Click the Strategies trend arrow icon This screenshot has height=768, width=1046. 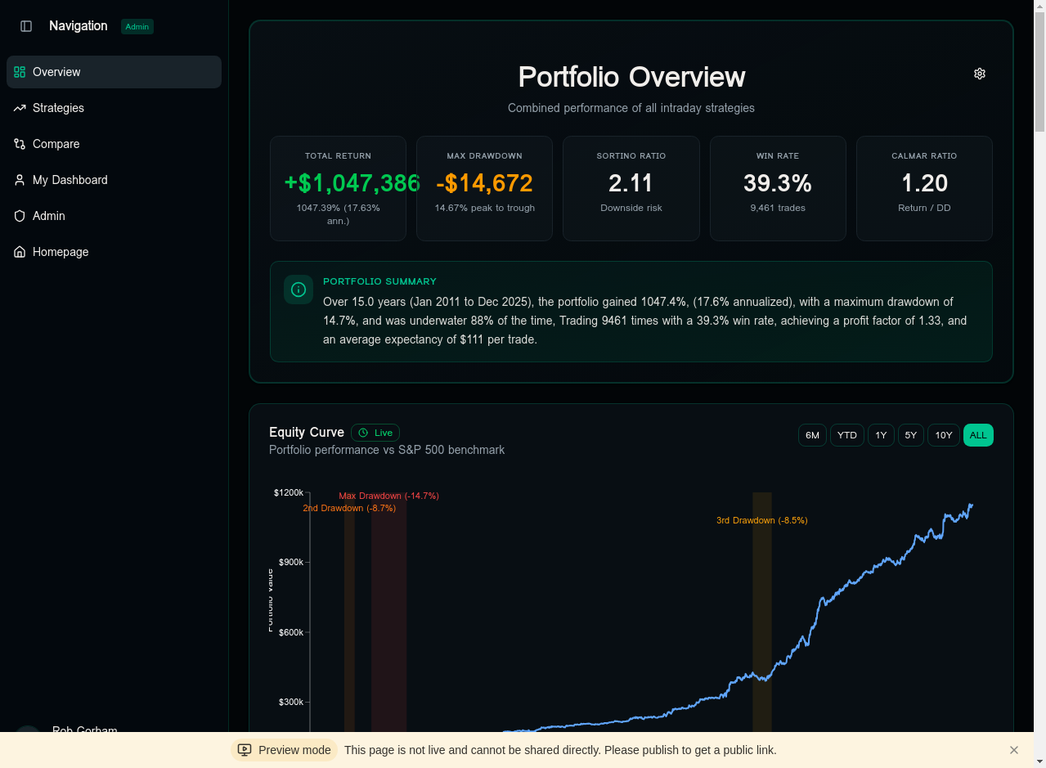point(20,108)
